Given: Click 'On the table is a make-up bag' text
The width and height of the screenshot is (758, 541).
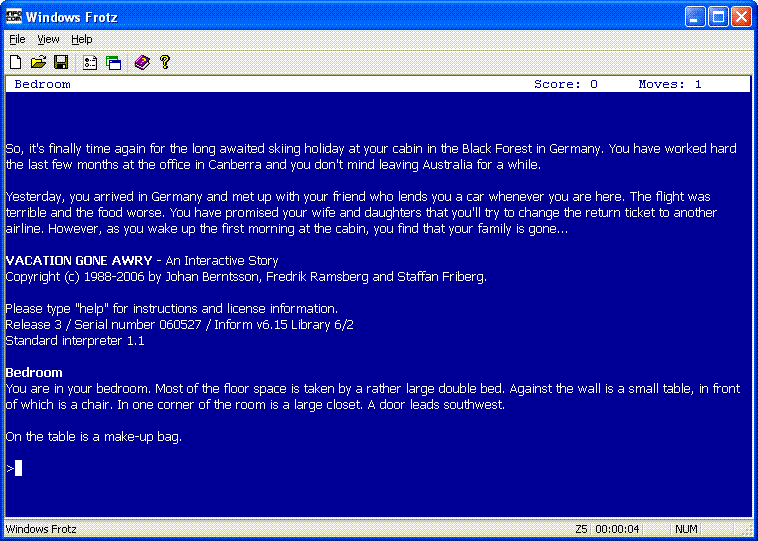Looking at the screenshot, I should [94, 437].
